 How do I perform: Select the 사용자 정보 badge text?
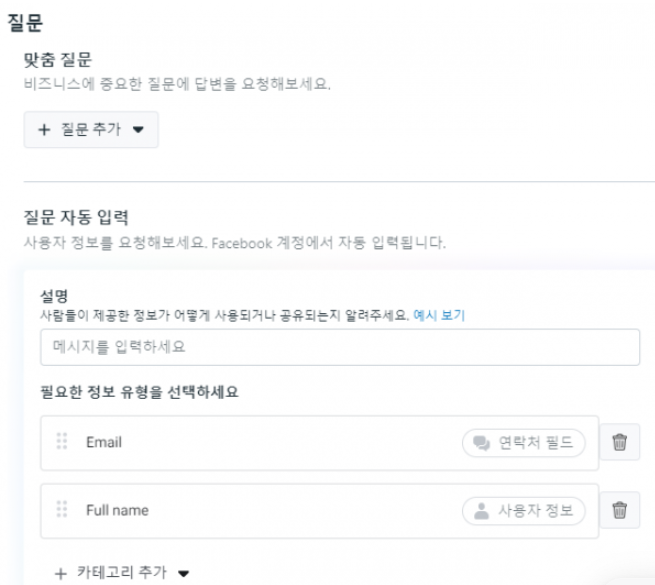[x=536, y=511]
